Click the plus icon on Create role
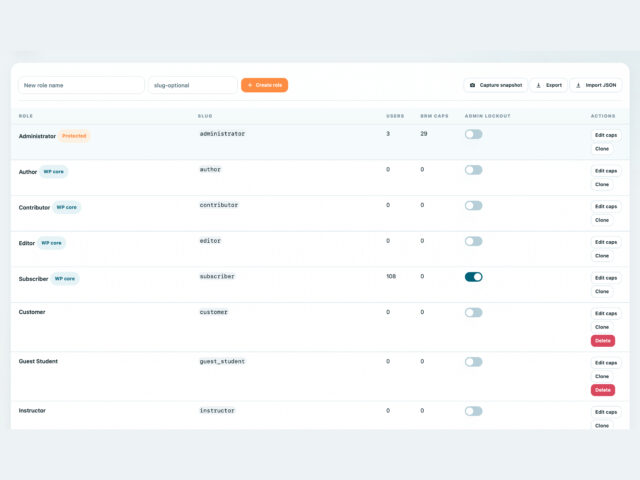Viewport: 640px width, 480px height. [x=250, y=85]
